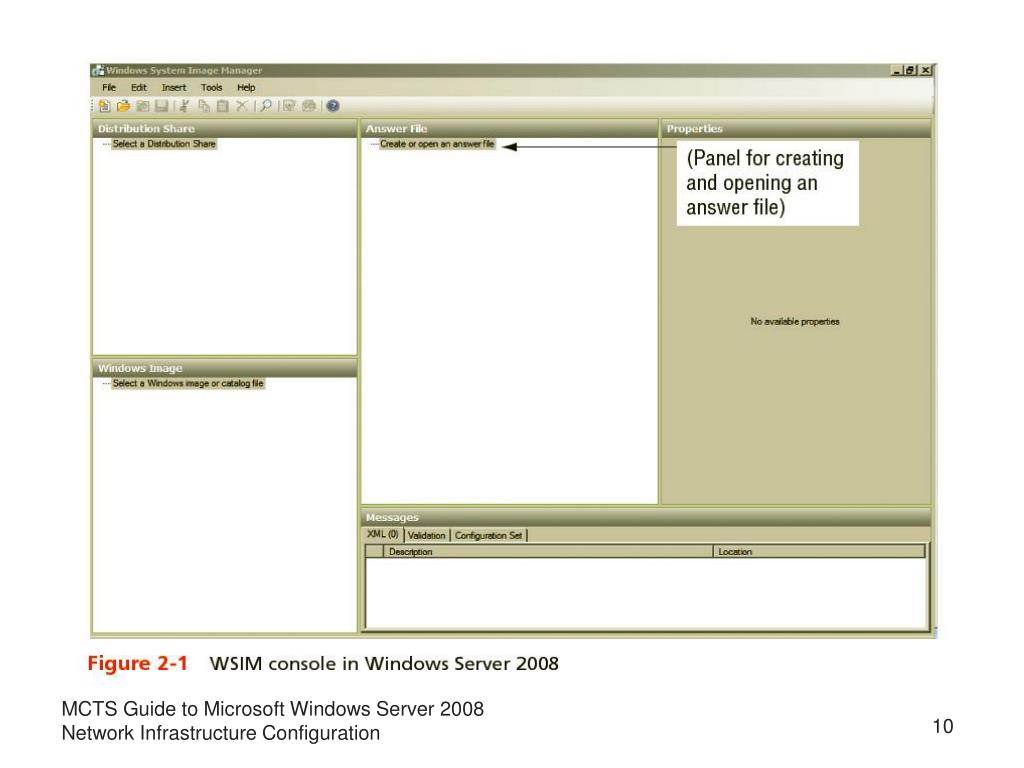Click the Cut scissors toolbar icon
1024x768 pixels.
[185, 106]
